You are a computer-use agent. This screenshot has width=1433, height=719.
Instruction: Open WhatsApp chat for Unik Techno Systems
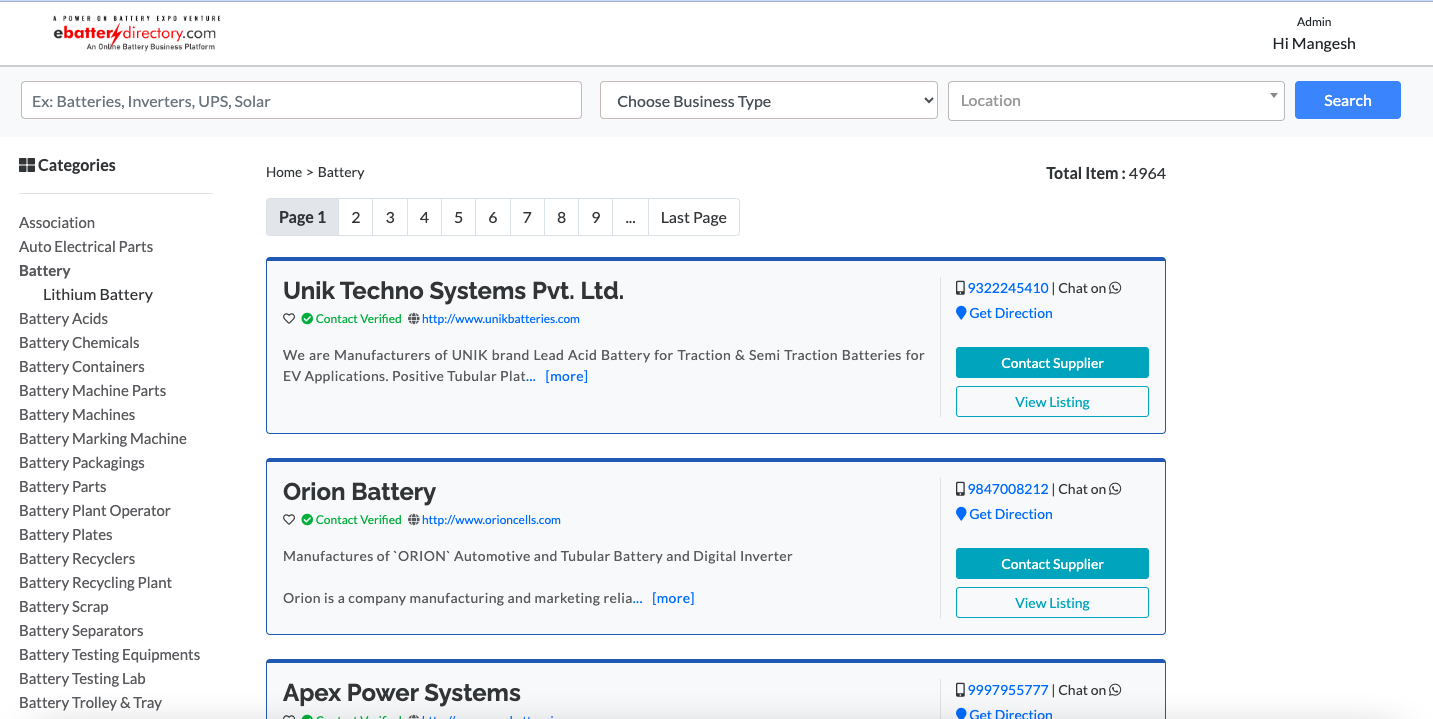(1115, 288)
